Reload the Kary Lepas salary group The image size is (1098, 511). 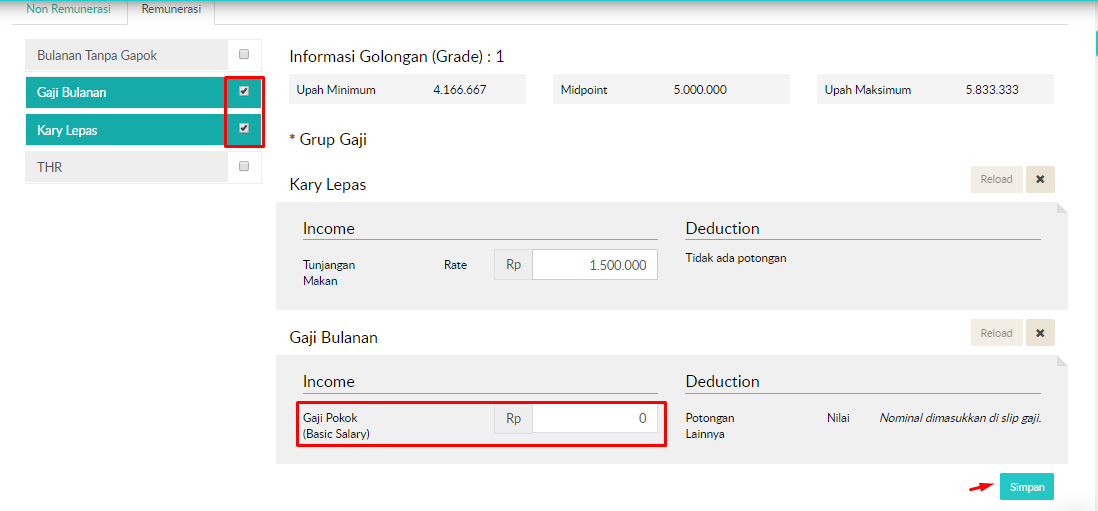click(x=996, y=180)
